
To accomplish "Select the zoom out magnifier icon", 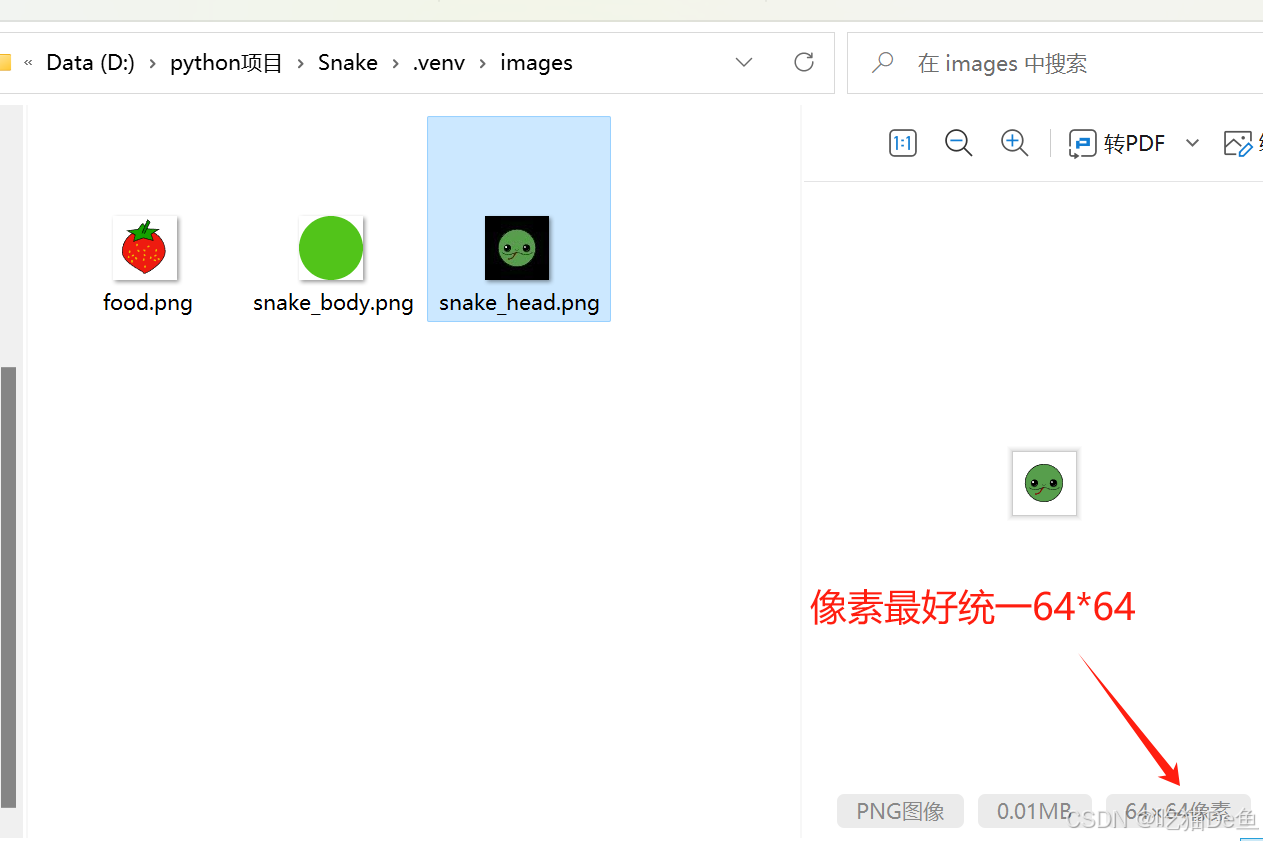I will pyautogui.click(x=958, y=143).
